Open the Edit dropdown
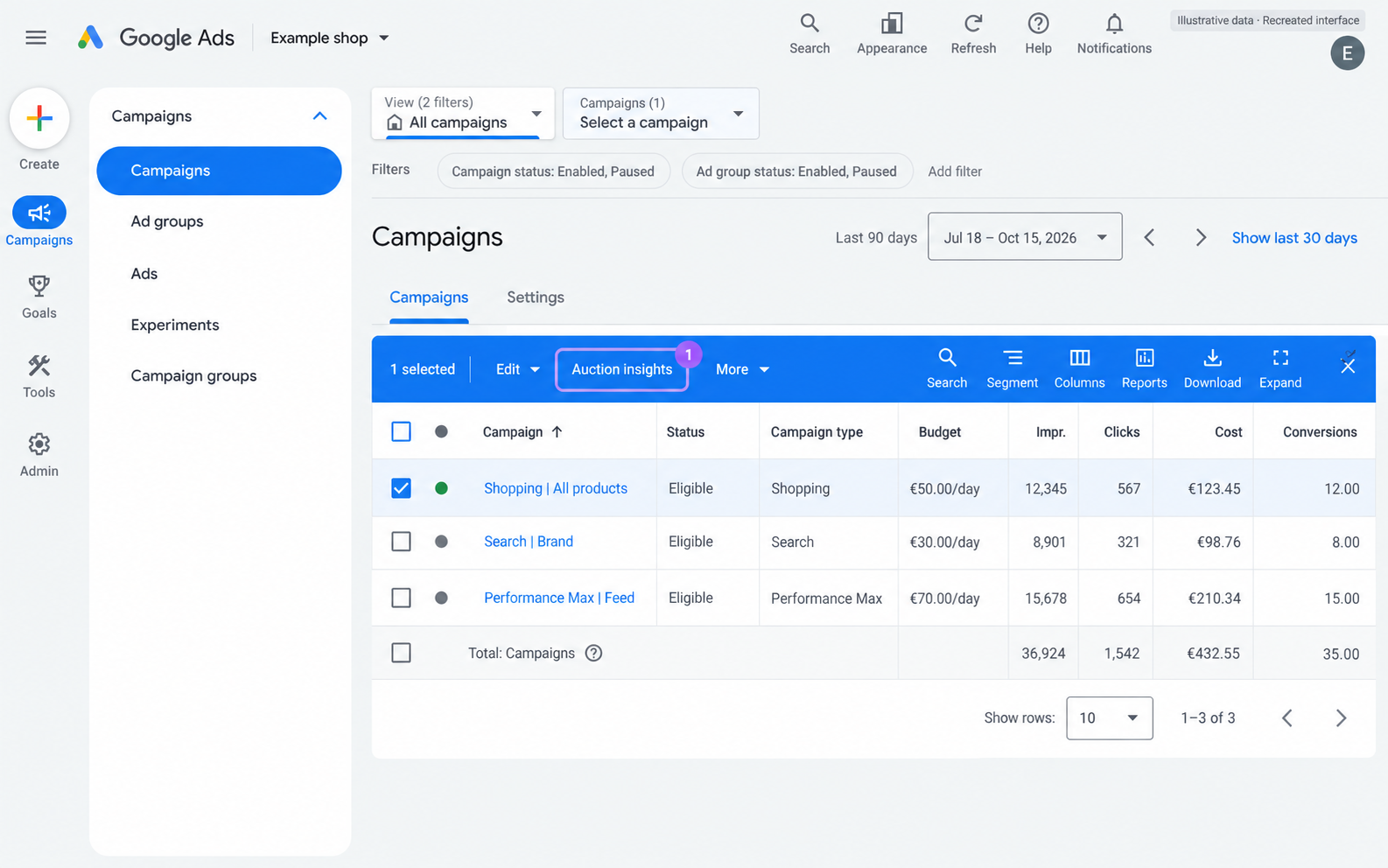Viewport: 1388px width, 868px height. (517, 369)
